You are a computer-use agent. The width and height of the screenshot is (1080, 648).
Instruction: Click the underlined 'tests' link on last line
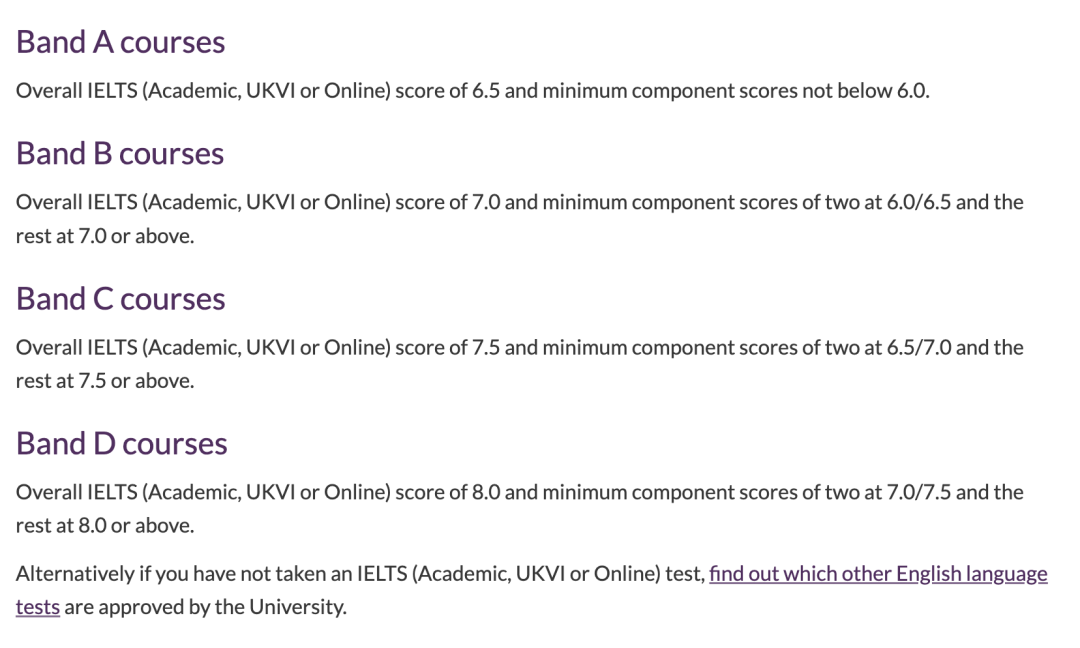coord(38,607)
